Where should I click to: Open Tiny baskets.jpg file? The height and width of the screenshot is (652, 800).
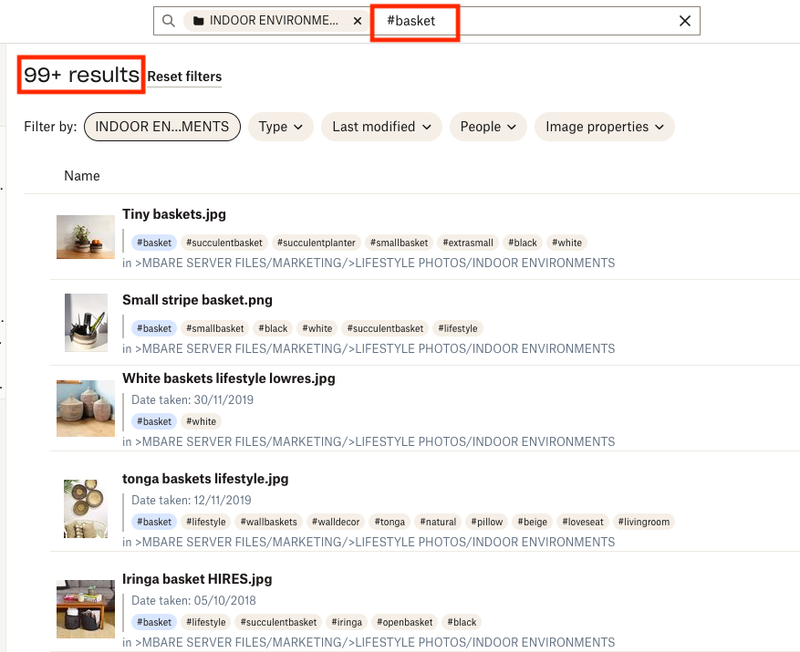174,214
